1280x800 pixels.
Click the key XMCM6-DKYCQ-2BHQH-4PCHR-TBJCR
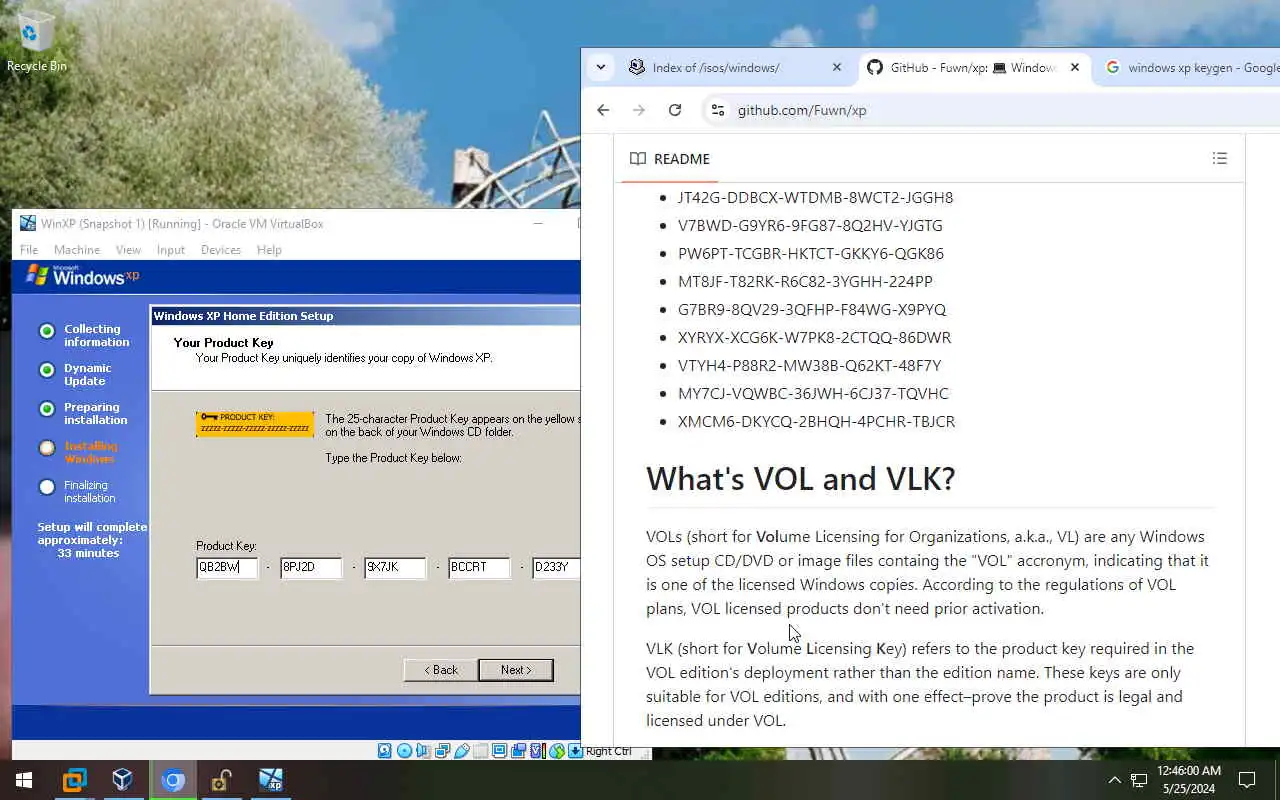click(816, 421)
